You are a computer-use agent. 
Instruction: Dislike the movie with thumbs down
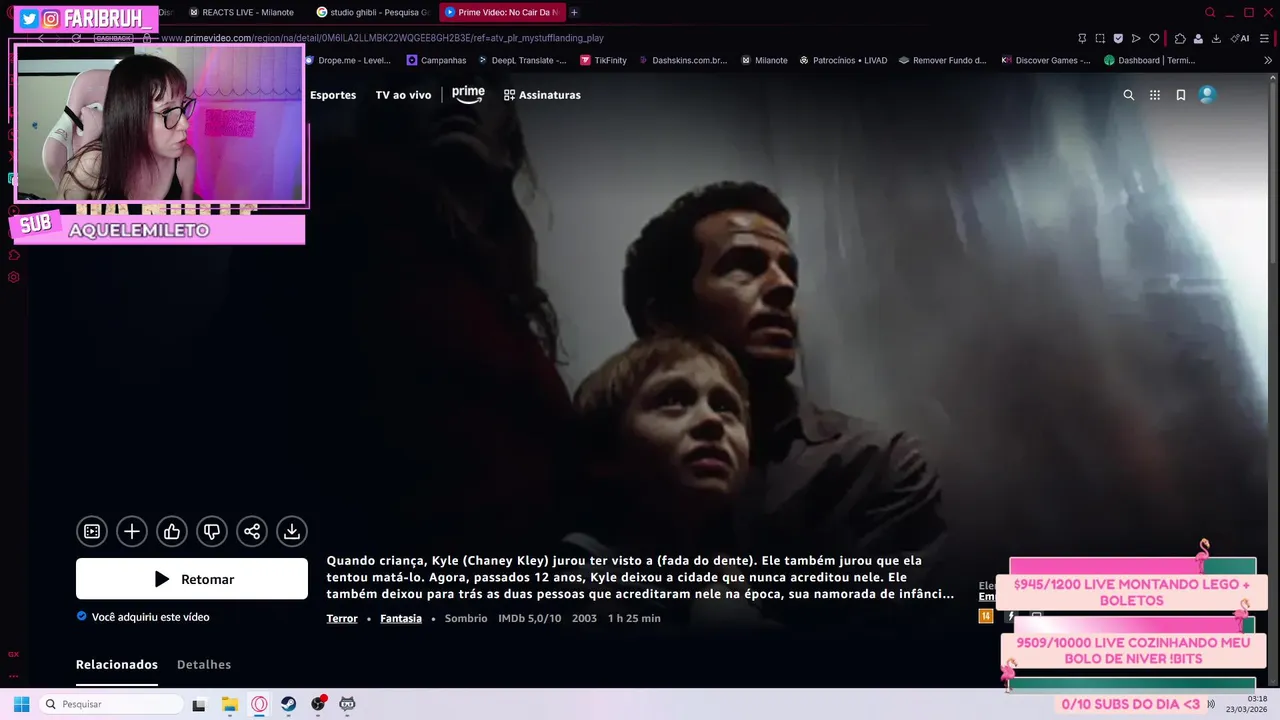coord(212,532)
